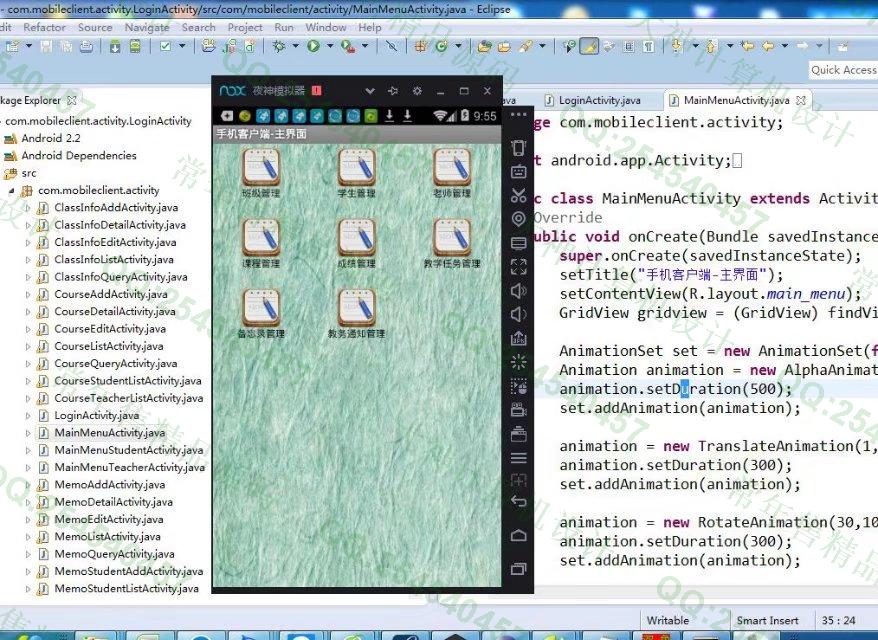Click Nox recent apps button

[x=519, y=569]
